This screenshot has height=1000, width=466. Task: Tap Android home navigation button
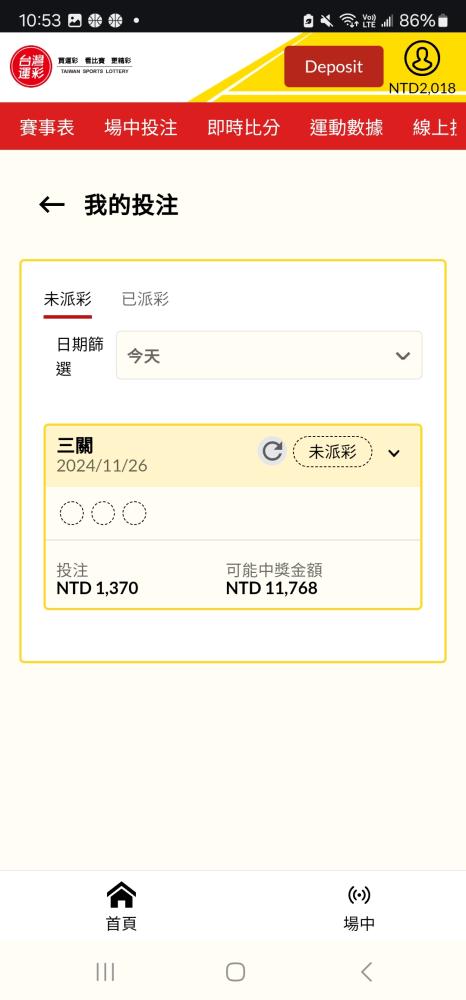point(235,971)
